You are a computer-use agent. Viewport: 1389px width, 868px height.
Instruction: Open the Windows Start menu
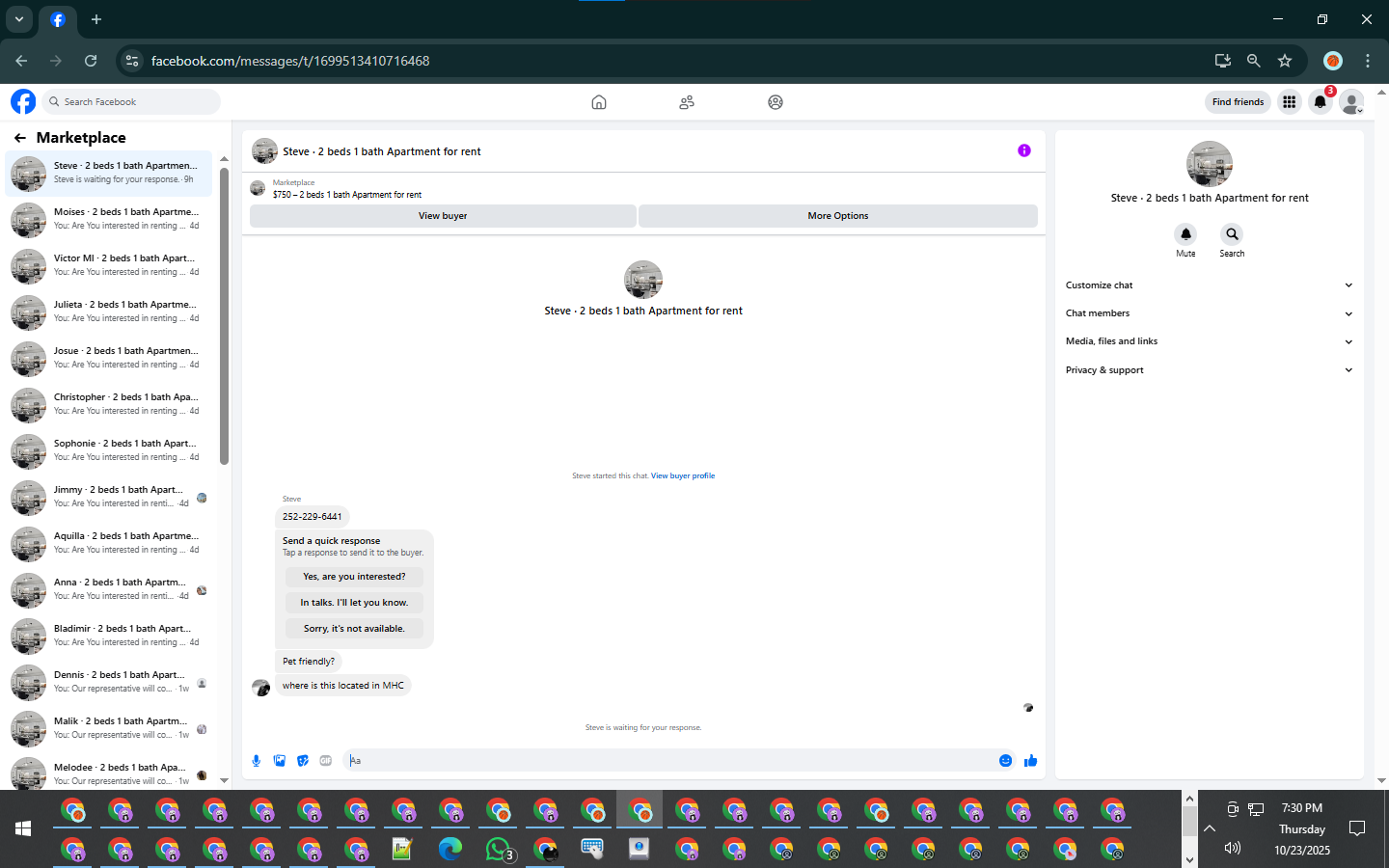pyautogui.click(x=23, y=828)
